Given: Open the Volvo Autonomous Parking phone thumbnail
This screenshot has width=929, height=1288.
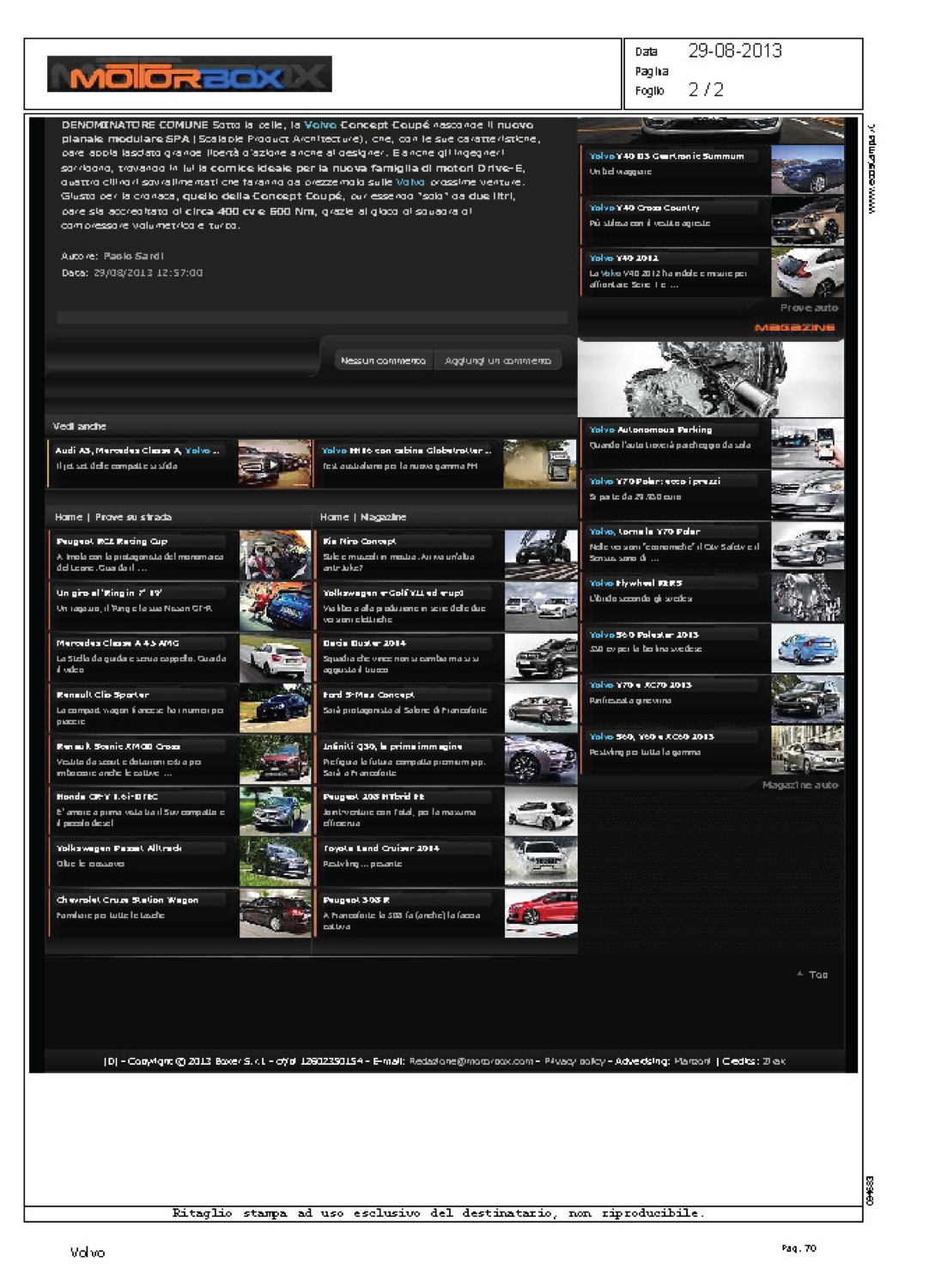Looking at the screenshot, I should point(806,443).
